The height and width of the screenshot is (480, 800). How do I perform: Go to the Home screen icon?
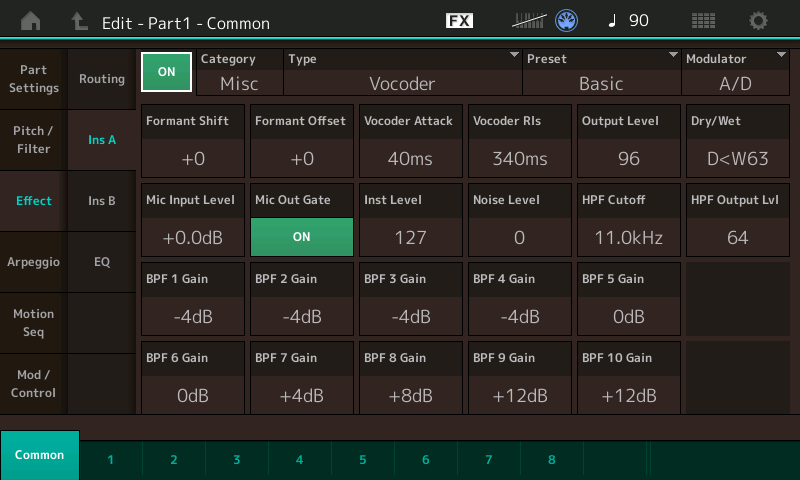point(31,20)
